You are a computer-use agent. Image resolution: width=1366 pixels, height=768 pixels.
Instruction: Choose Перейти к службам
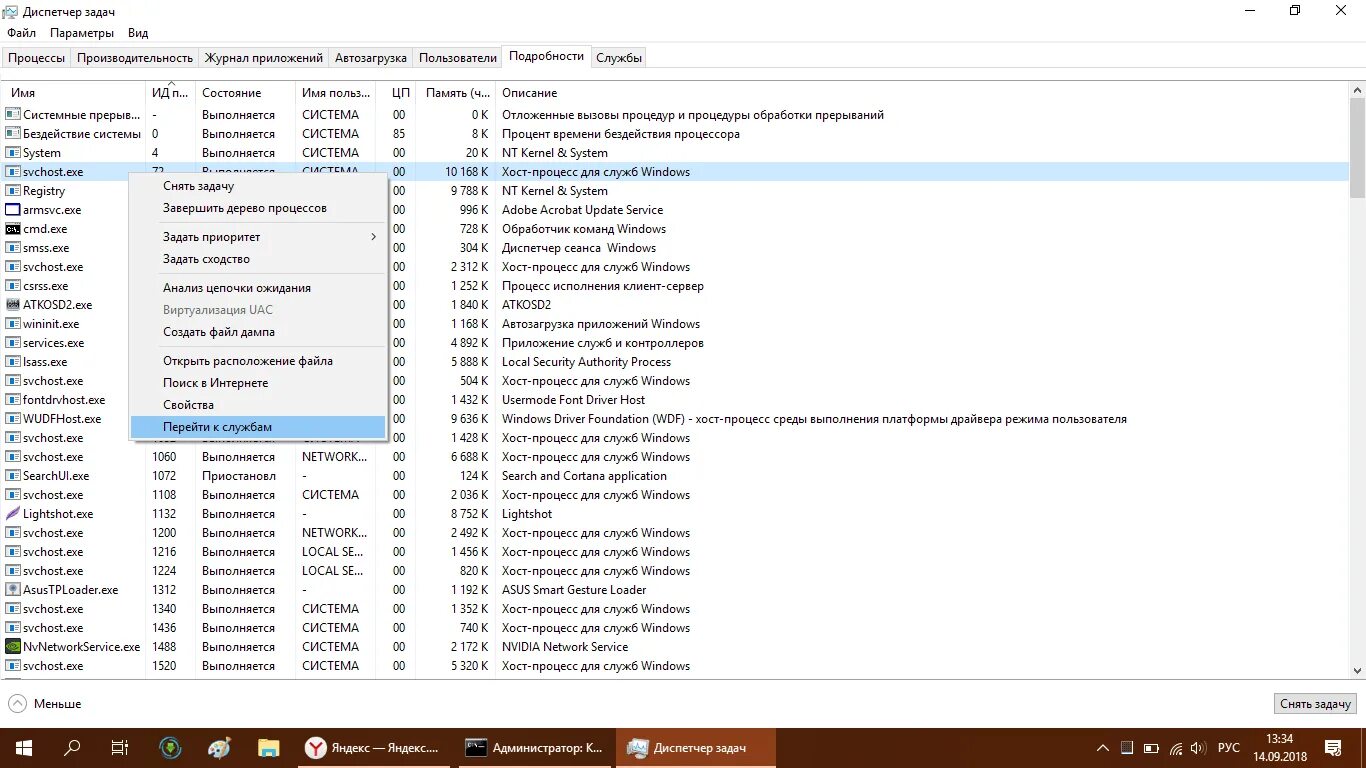(258, 427)
